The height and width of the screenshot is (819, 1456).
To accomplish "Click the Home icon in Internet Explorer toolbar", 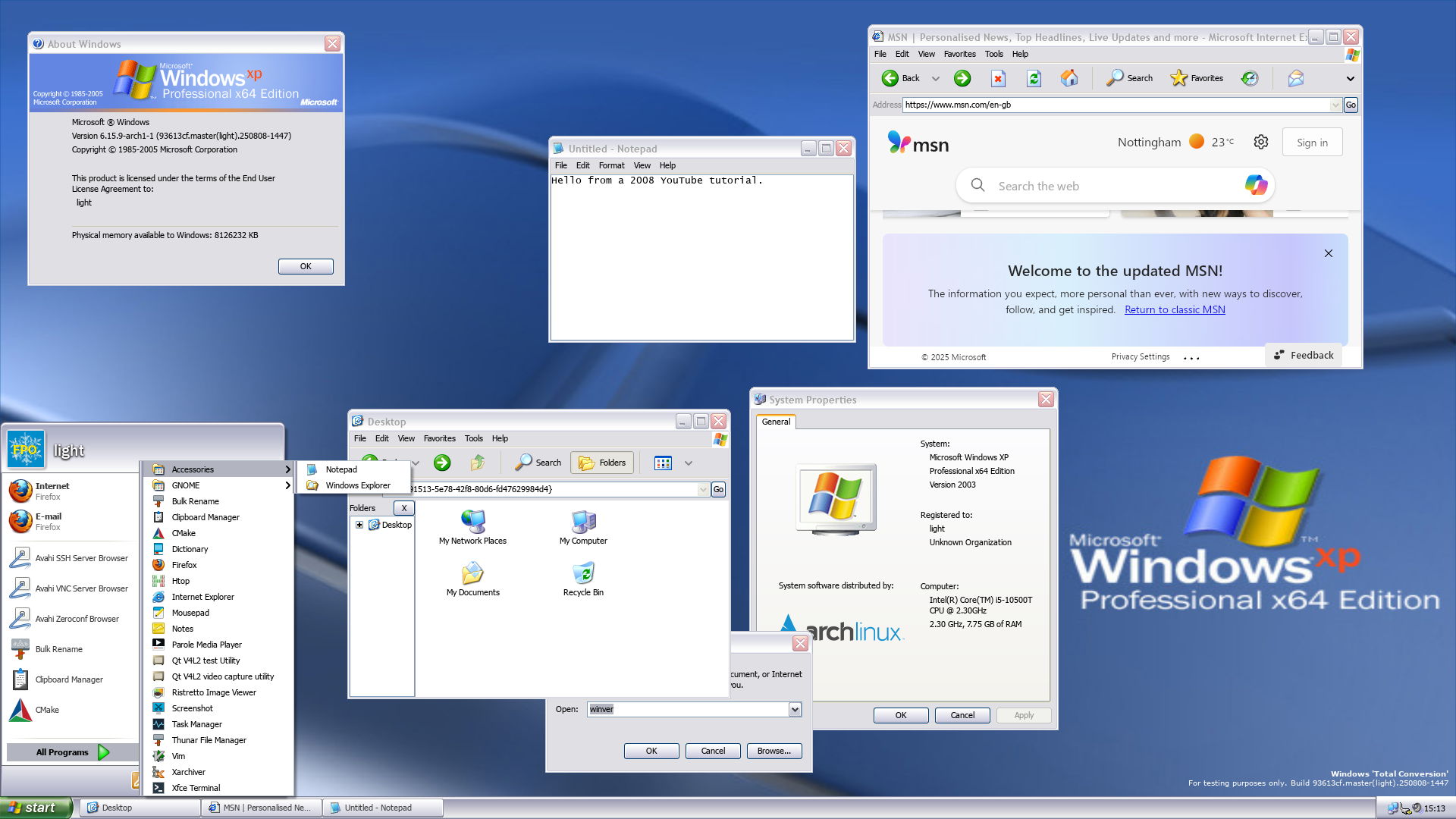I will 1069,78.
